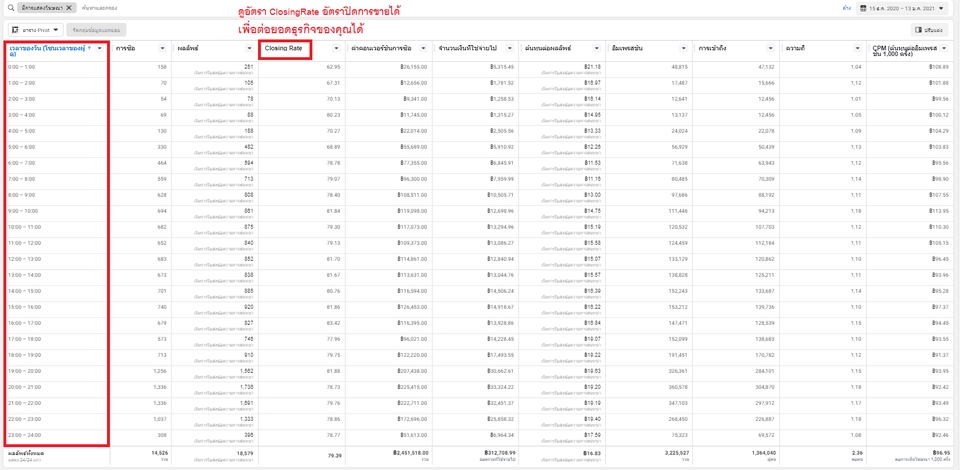Click the calendar icon in date picker
The image size is (960, 470).
click(863, 9)
